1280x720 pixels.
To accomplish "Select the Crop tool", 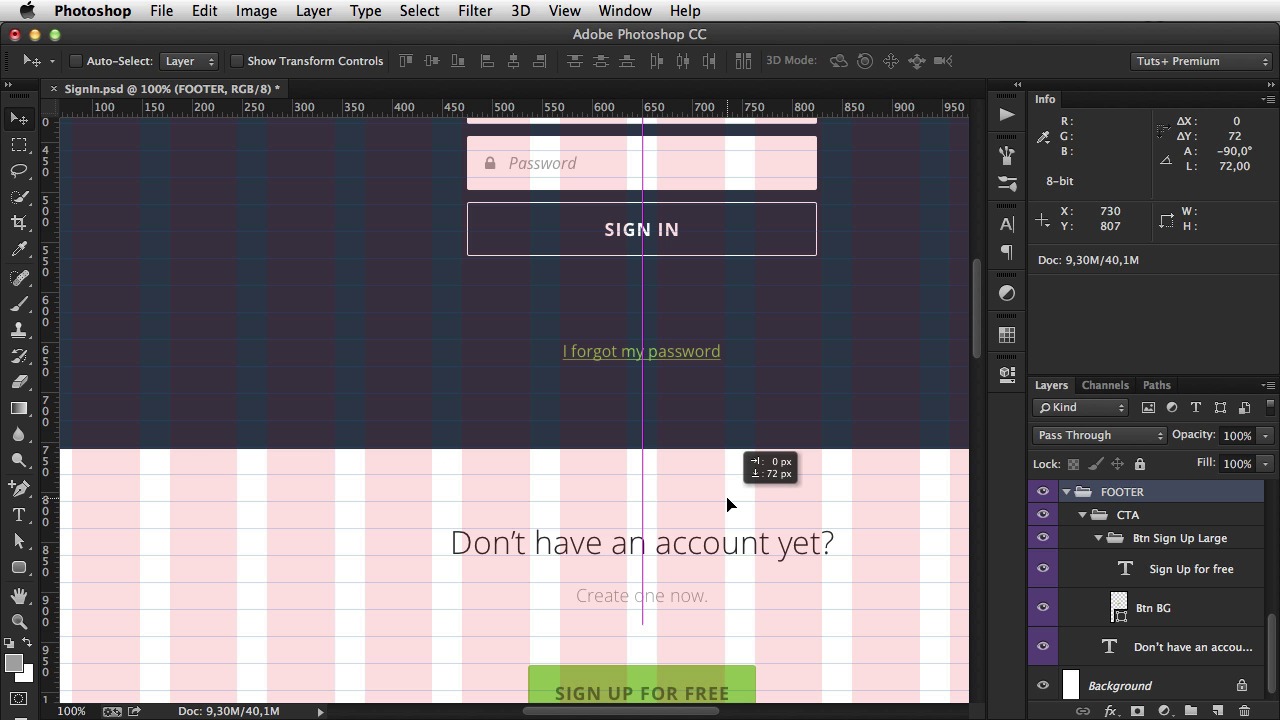I will [19, 223].
